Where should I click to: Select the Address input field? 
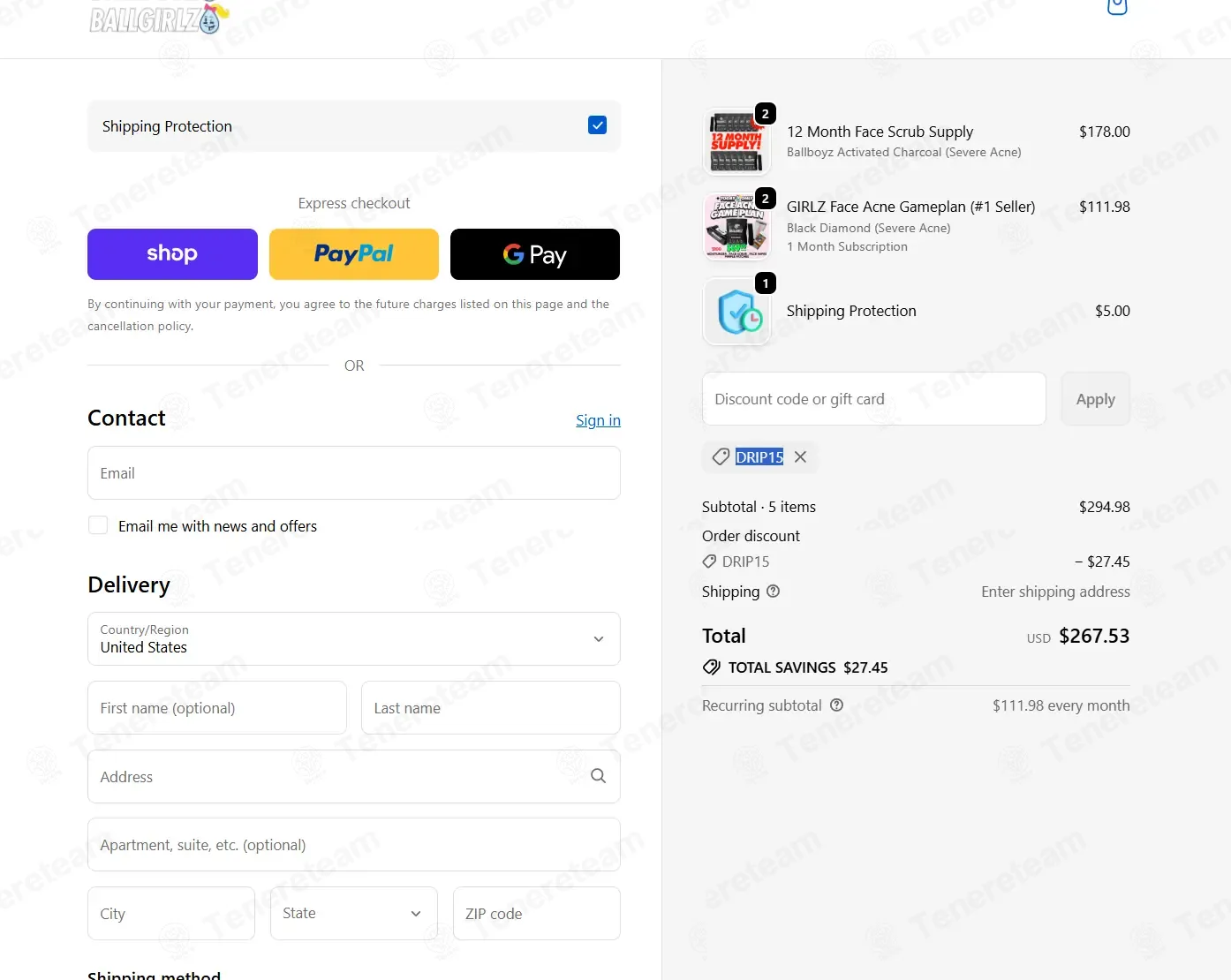(x=354, y=777)
